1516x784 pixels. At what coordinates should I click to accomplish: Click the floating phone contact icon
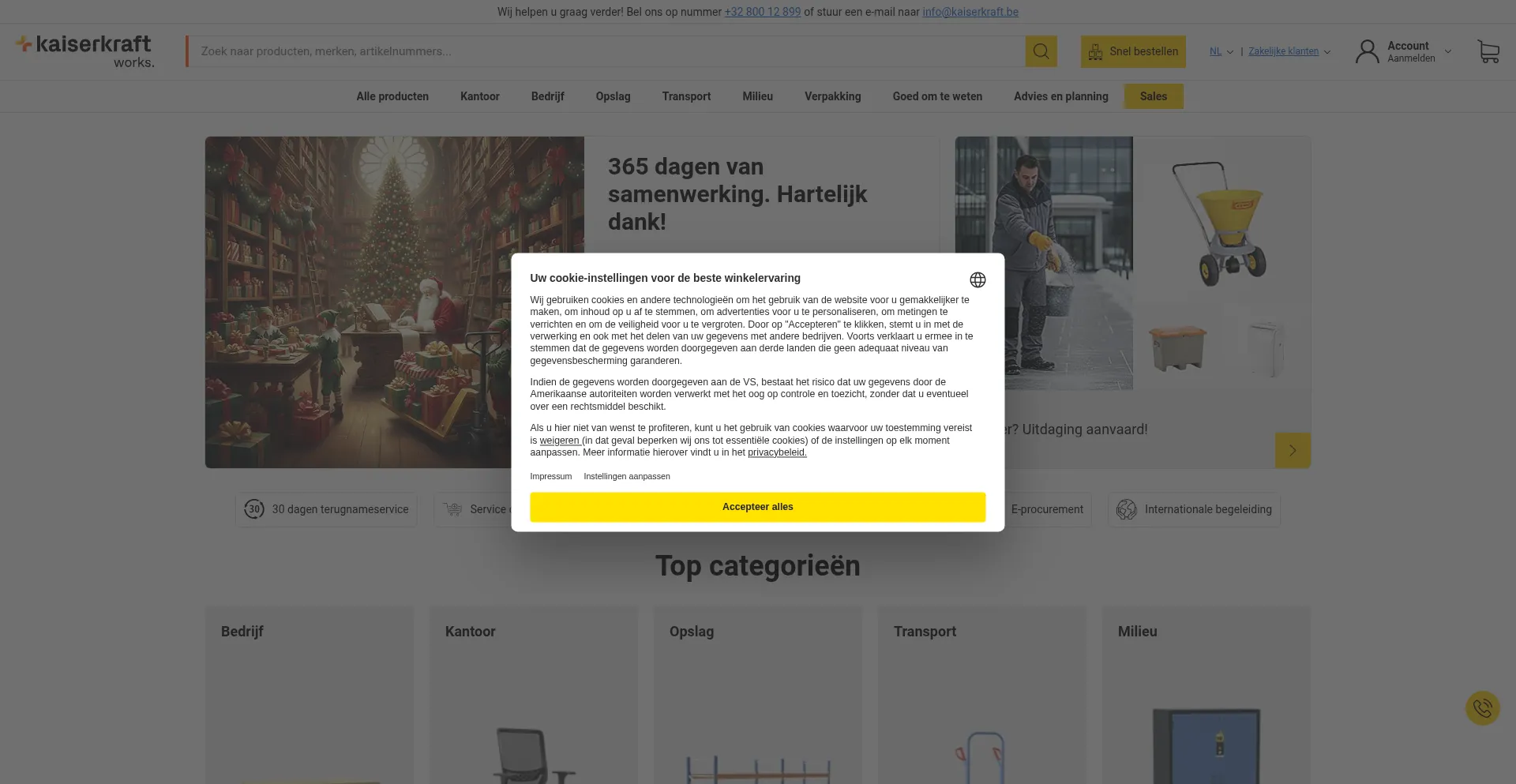tap(1482, 708)
